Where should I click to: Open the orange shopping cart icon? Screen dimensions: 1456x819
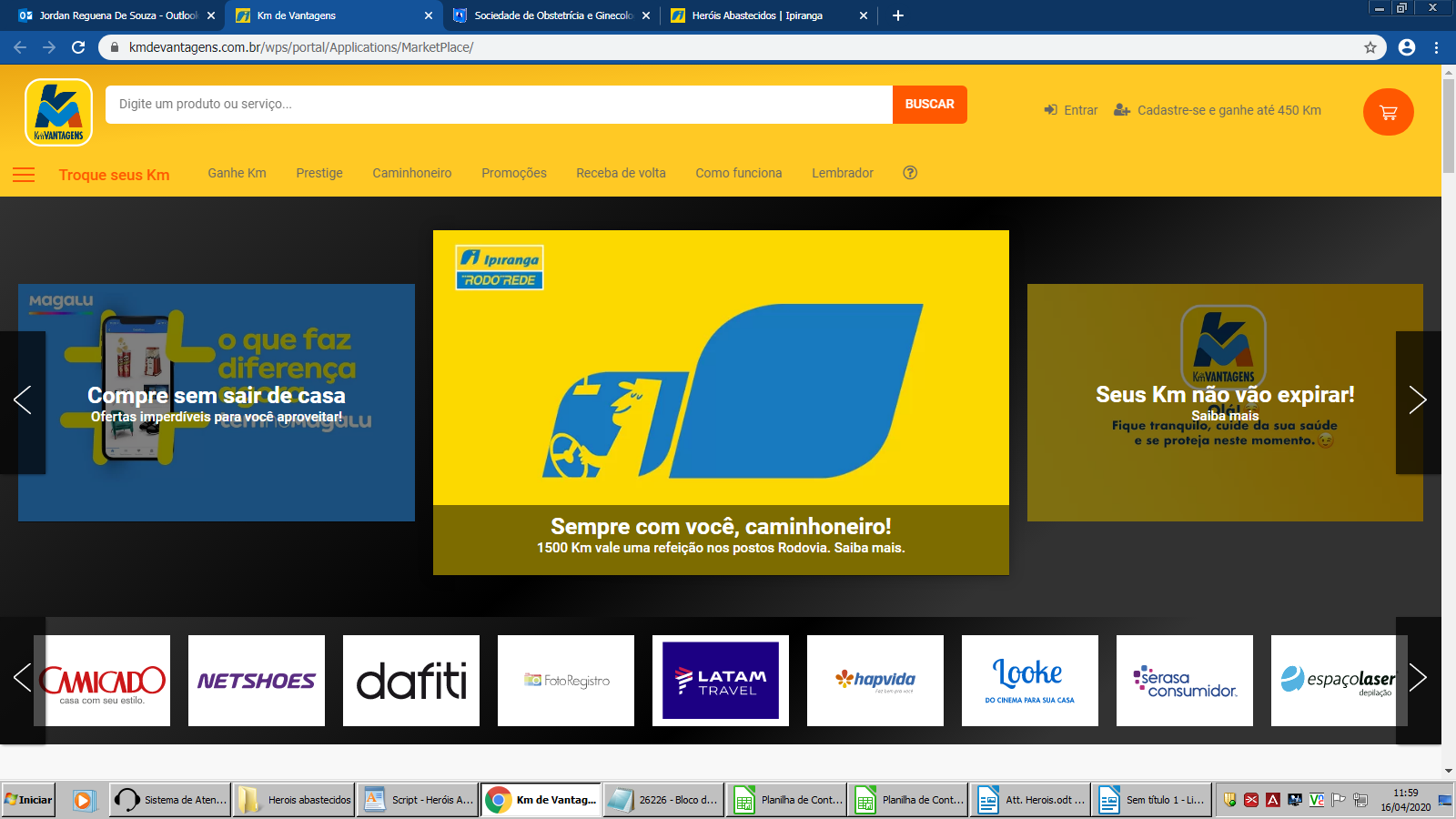point(1388,112)
